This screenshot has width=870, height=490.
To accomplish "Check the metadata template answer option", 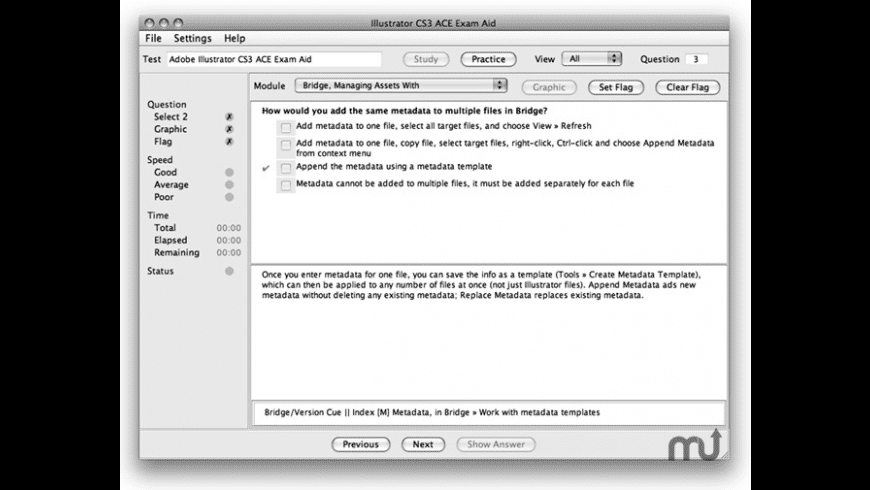I will pyautogui.click(x=286, y=168).
